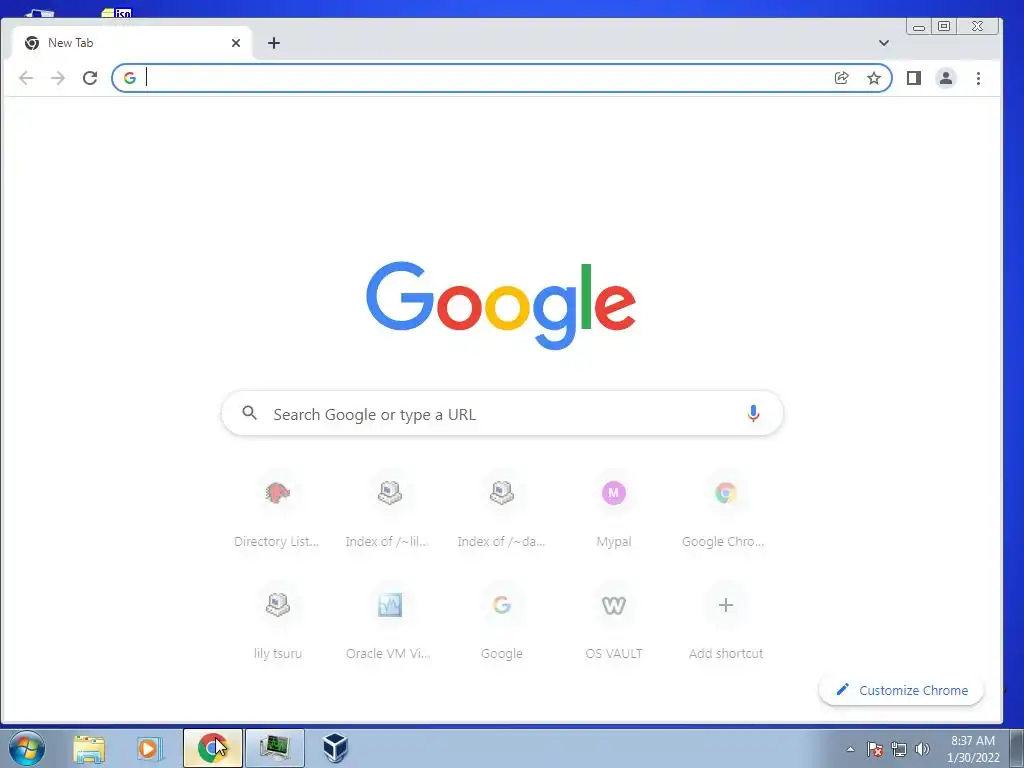Click the Search Google or type a URL box
The width and height of the screenshot is (1024, 768).
(502, 413)
